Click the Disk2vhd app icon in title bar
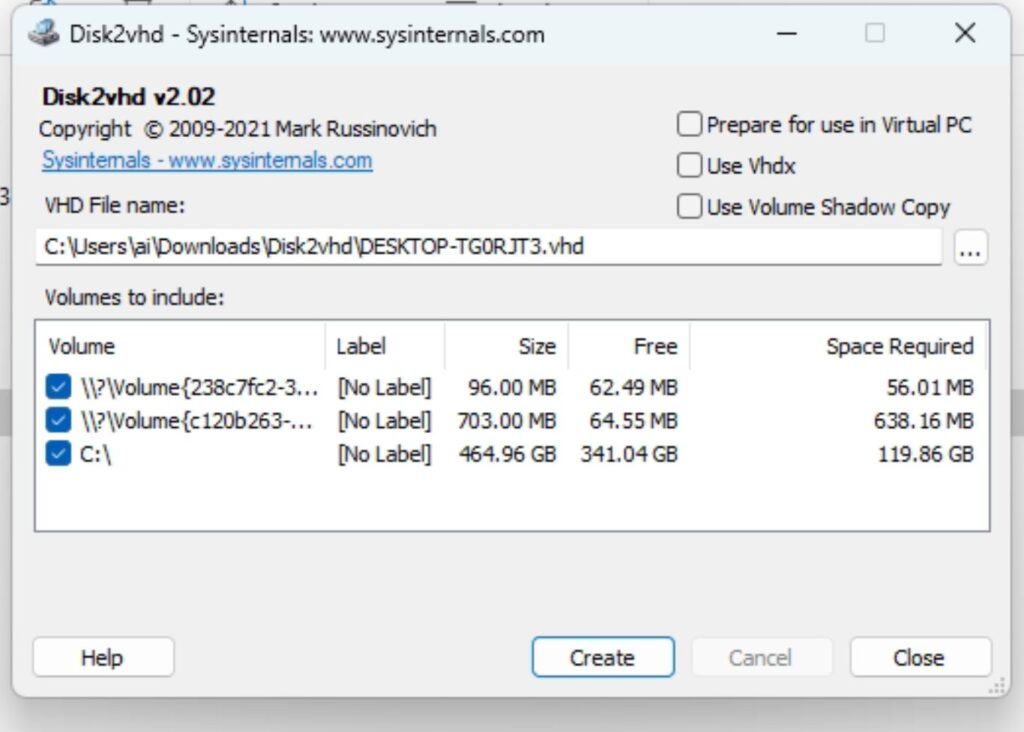 coord(44,33)
